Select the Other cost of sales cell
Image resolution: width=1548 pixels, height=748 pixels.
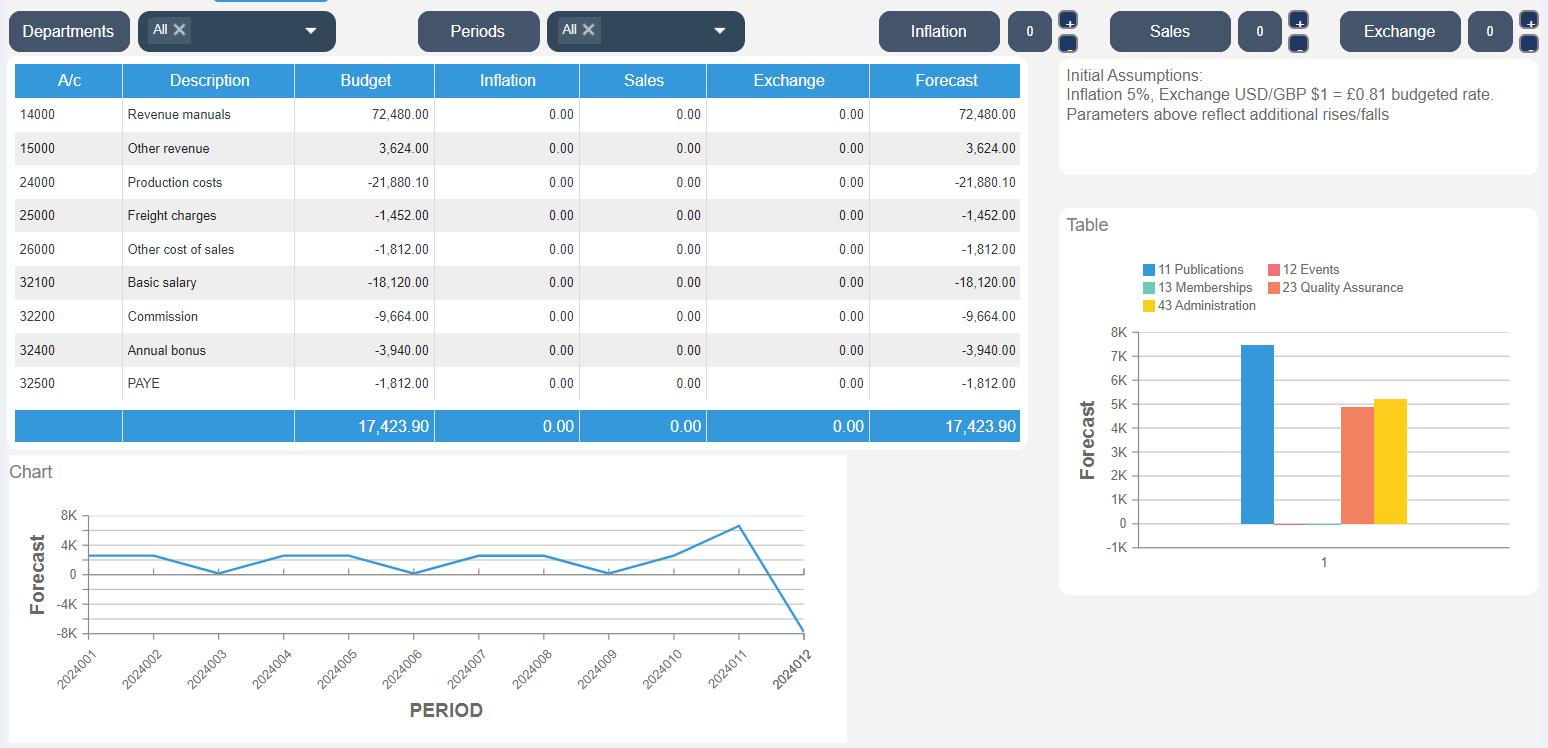[x=208, y=250]
